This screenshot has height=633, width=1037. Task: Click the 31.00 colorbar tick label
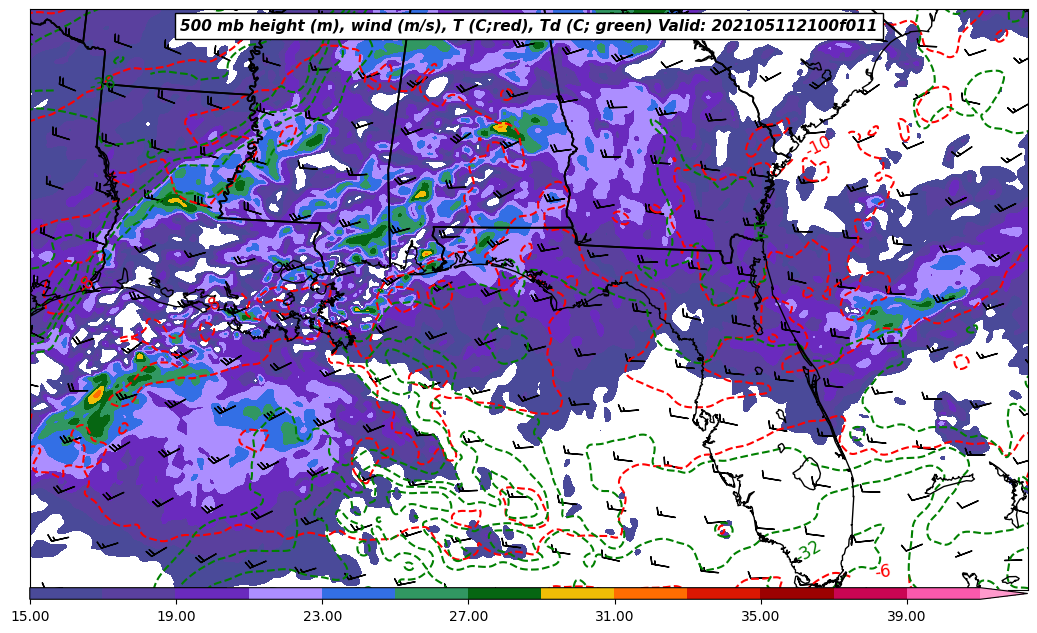pos(614,616)
